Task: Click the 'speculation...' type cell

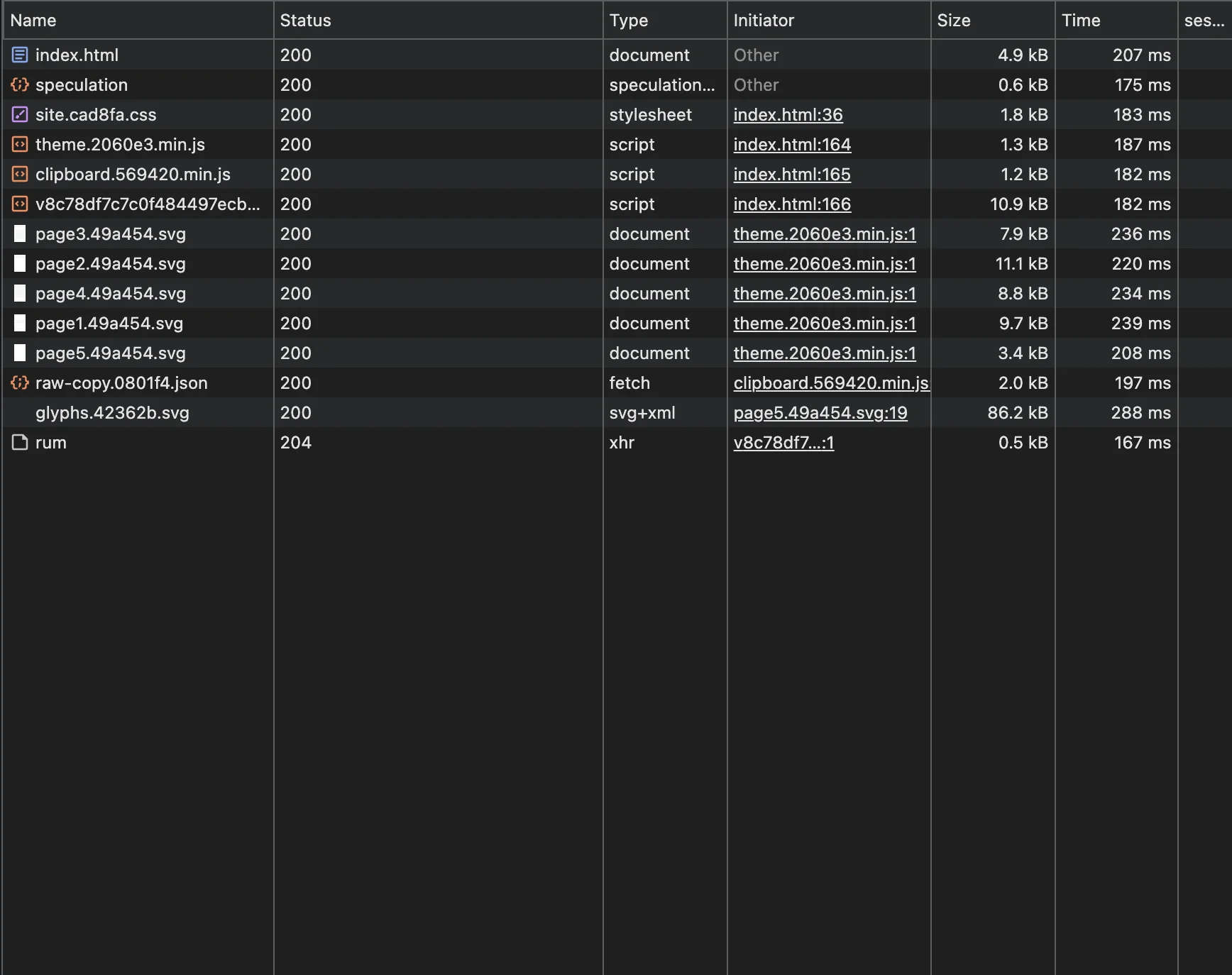Action: pyautogui.click(x=662, y=84)
